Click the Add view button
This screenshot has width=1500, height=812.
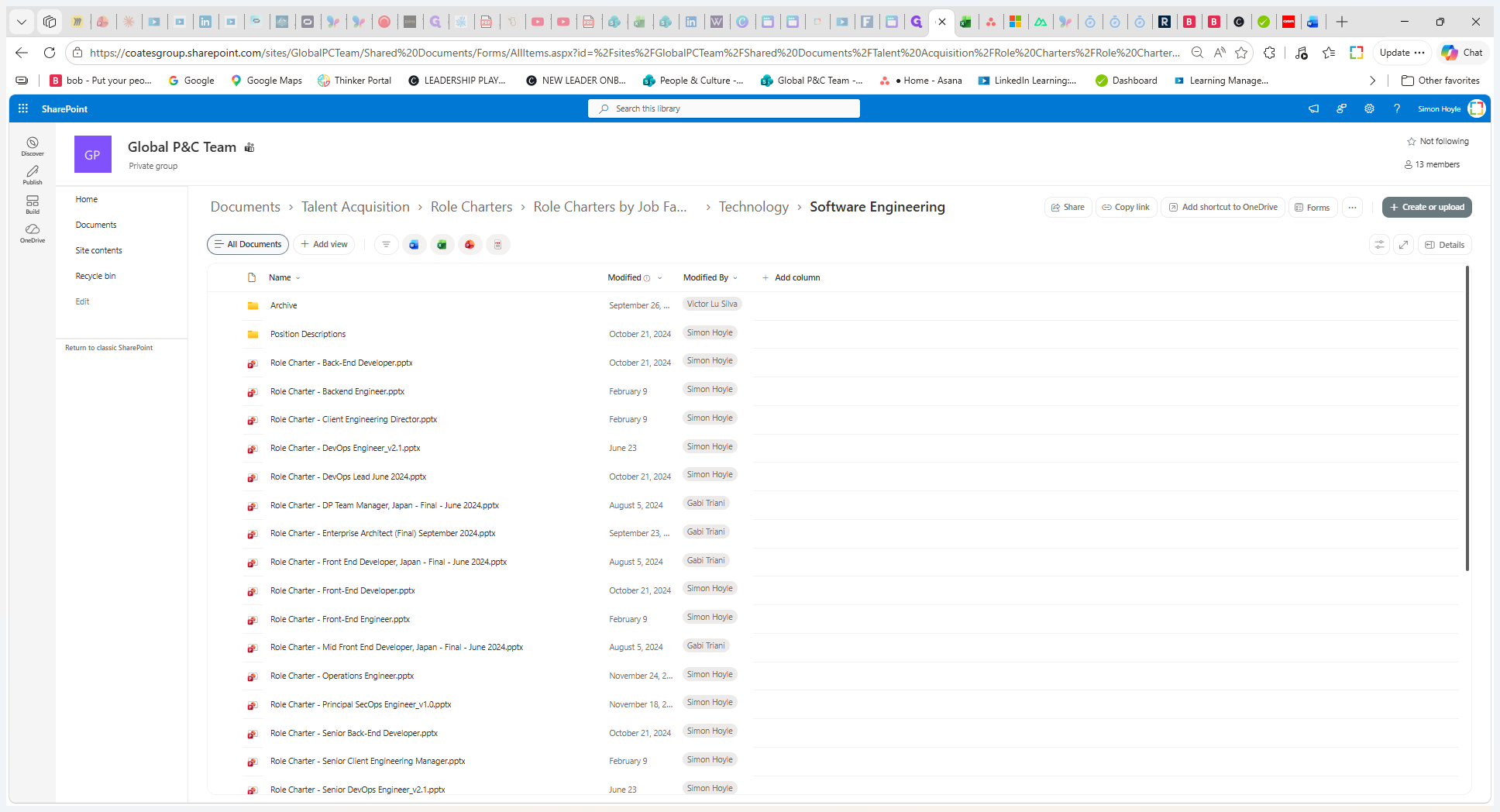click(324, 244)
